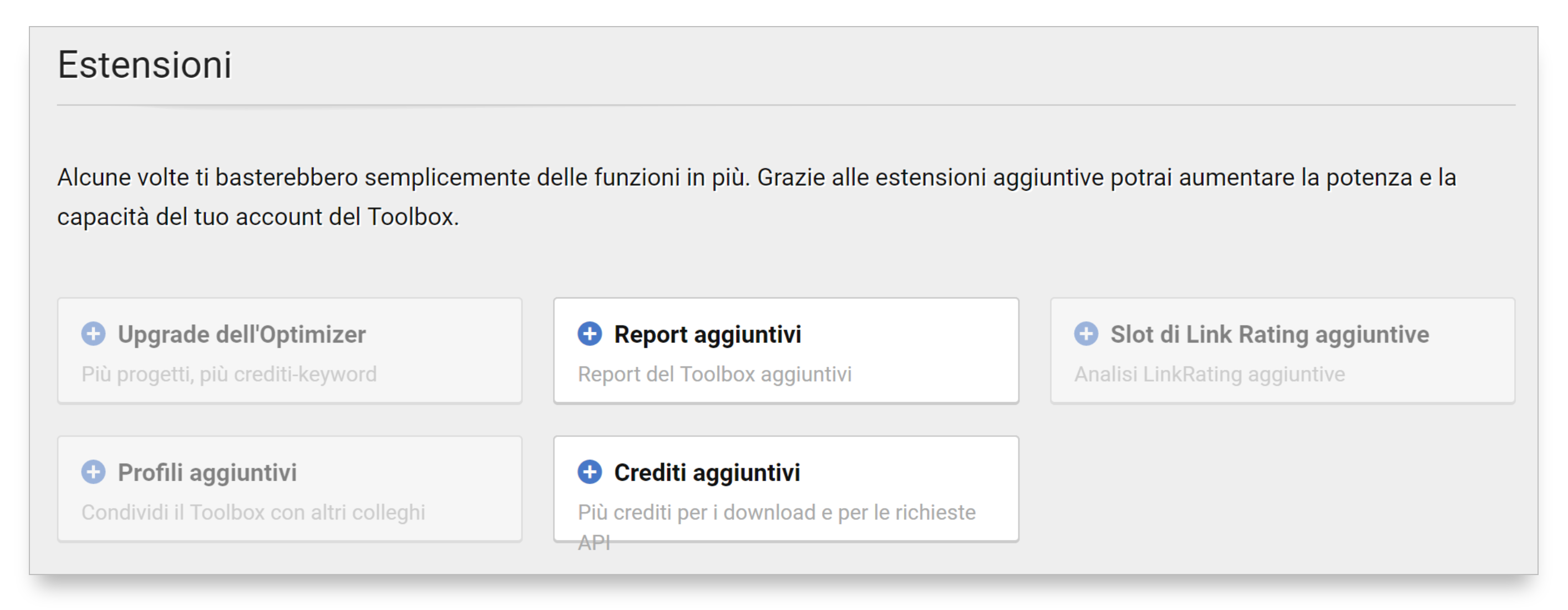
Task: Click the intro paragraph starting 'Alcune volte'
Action: point(756,178)
